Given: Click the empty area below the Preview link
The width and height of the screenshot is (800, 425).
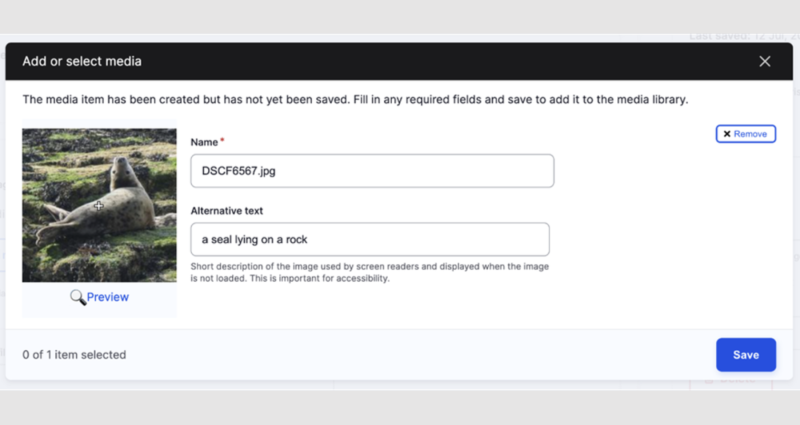Looking at the screenshot, I should pos(99,312).
